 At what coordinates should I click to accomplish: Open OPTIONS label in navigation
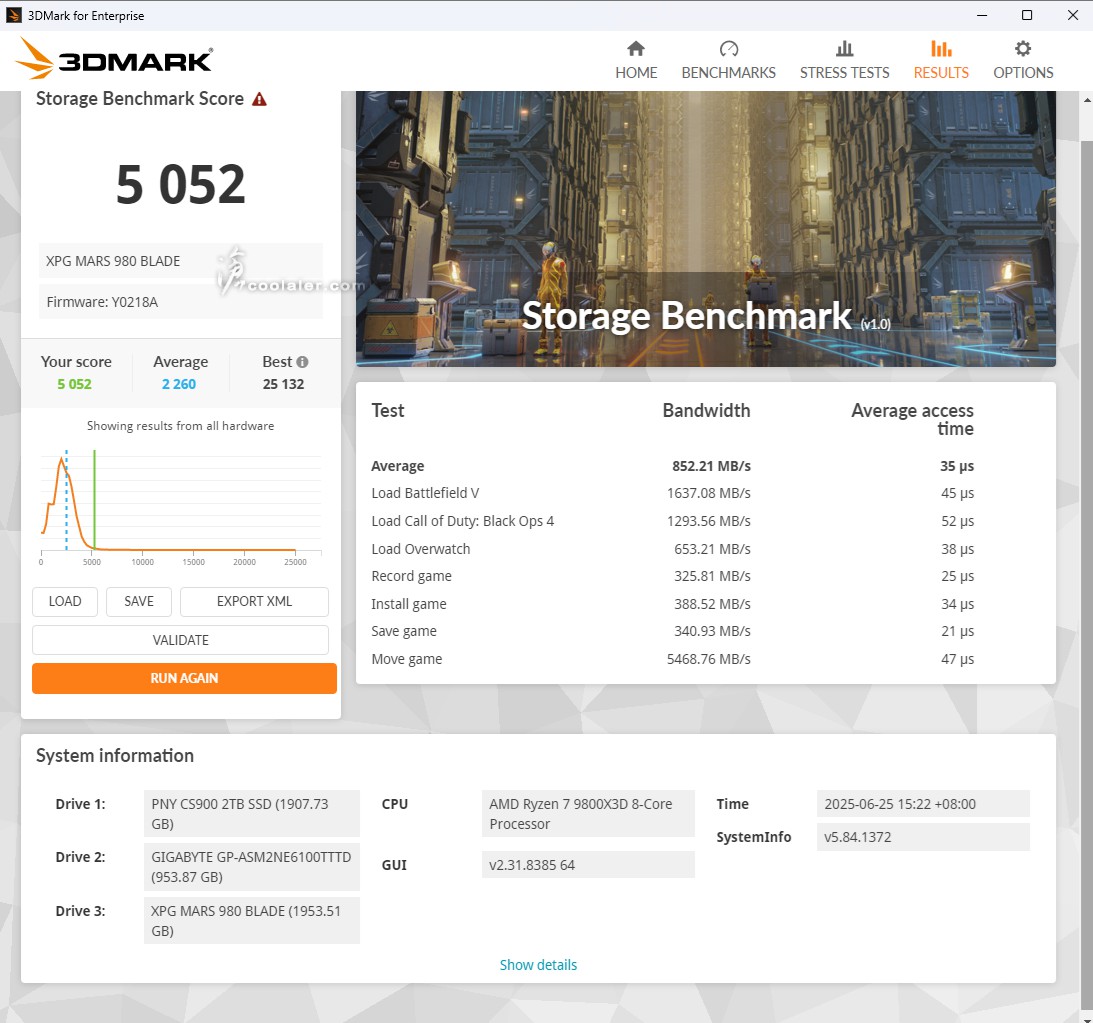click(x=1023, y=72)
